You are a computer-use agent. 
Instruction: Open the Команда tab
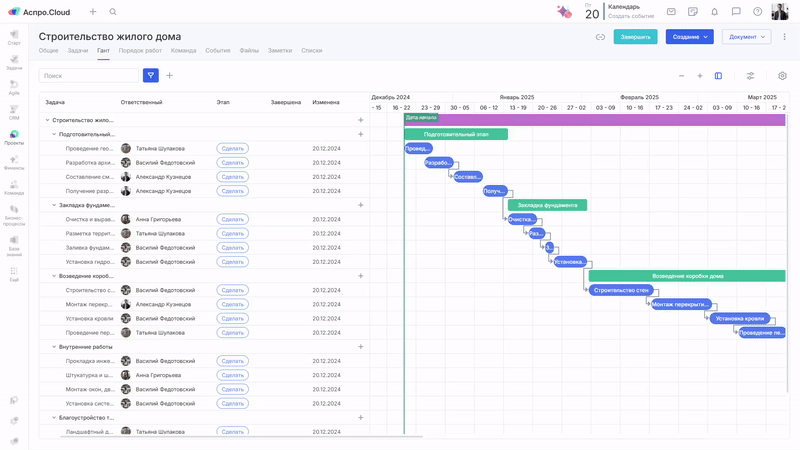tap(183, 50)
